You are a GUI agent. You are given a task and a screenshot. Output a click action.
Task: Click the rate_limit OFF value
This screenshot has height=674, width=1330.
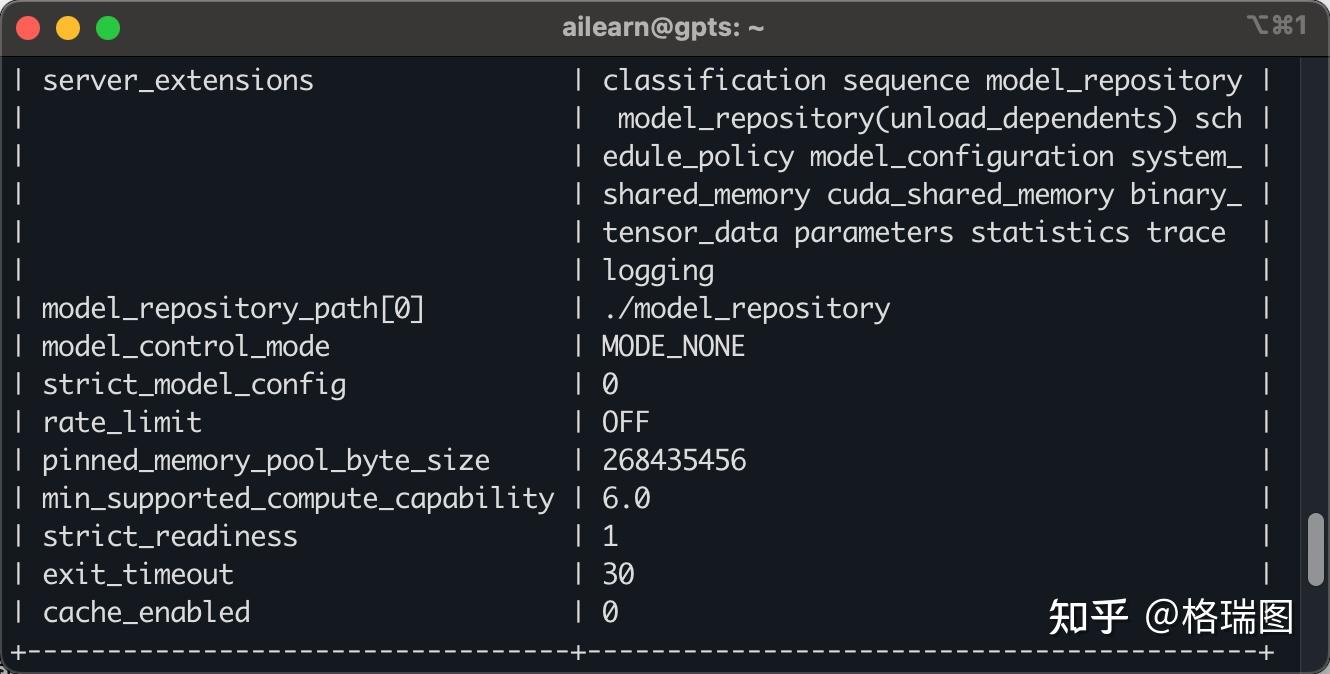pos(625,423)
